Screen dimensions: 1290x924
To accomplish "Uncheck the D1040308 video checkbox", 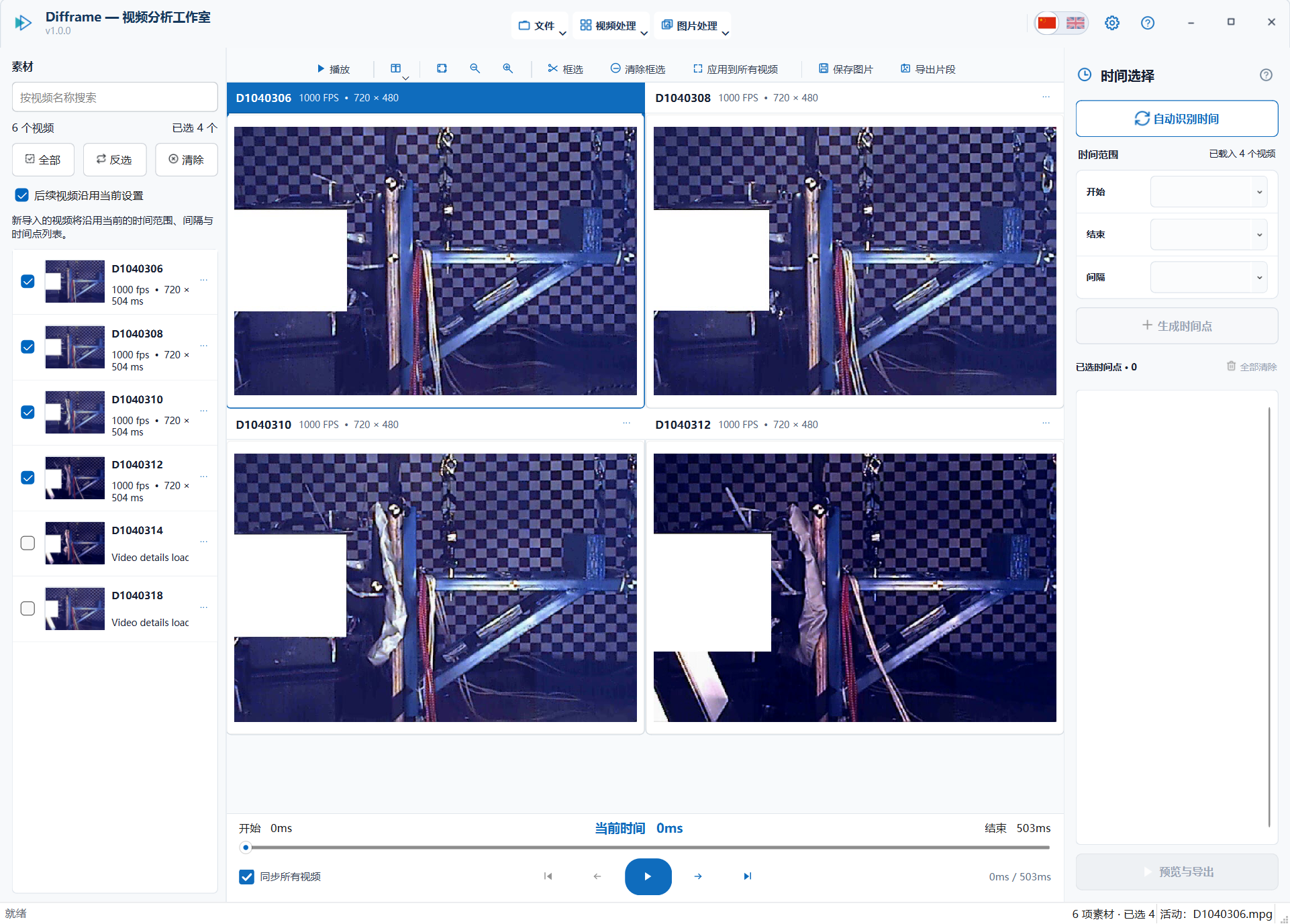I will (x=28, y=347).
